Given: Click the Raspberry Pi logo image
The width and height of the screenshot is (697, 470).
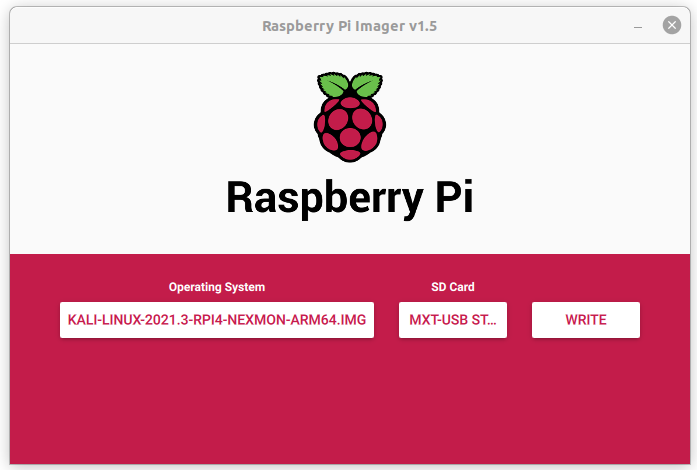Looking at the screenshot, I should 350,117.
